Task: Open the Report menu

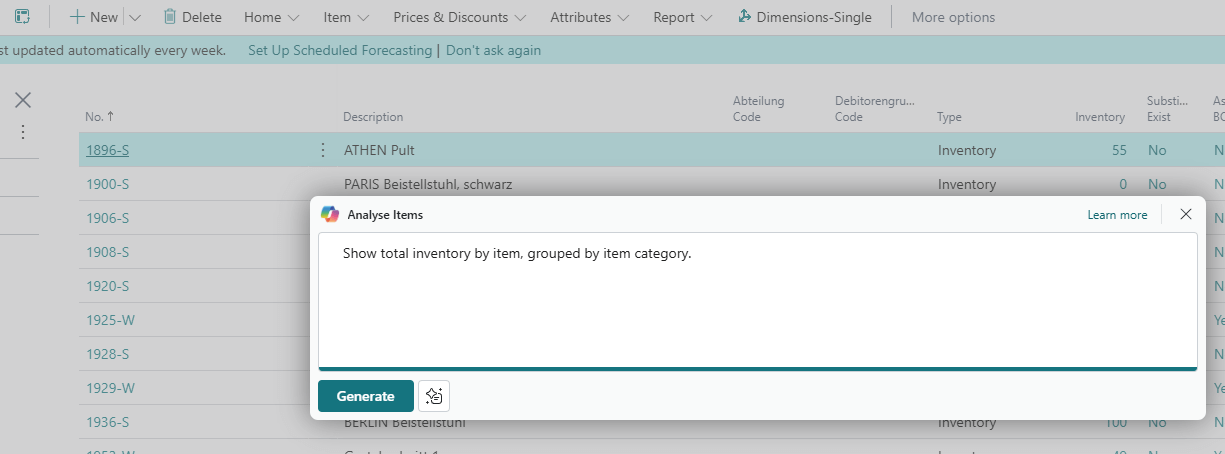Action: (x=682, y=17)
